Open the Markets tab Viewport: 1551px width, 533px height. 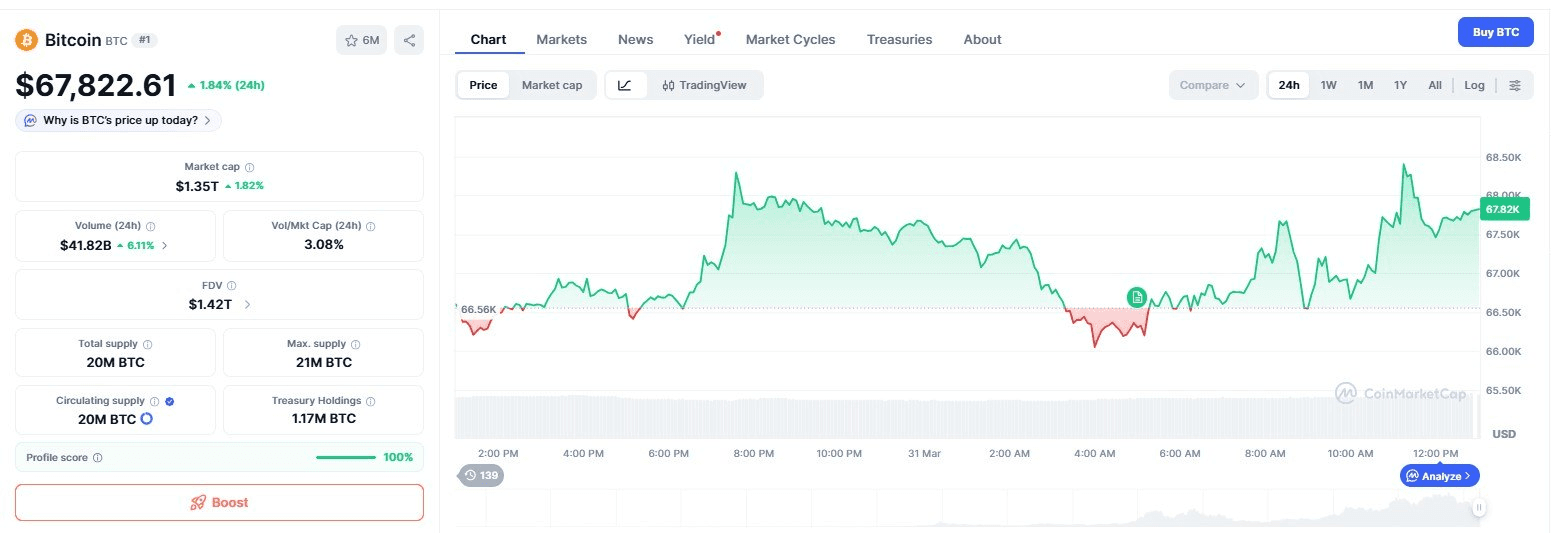coord(561,39)
